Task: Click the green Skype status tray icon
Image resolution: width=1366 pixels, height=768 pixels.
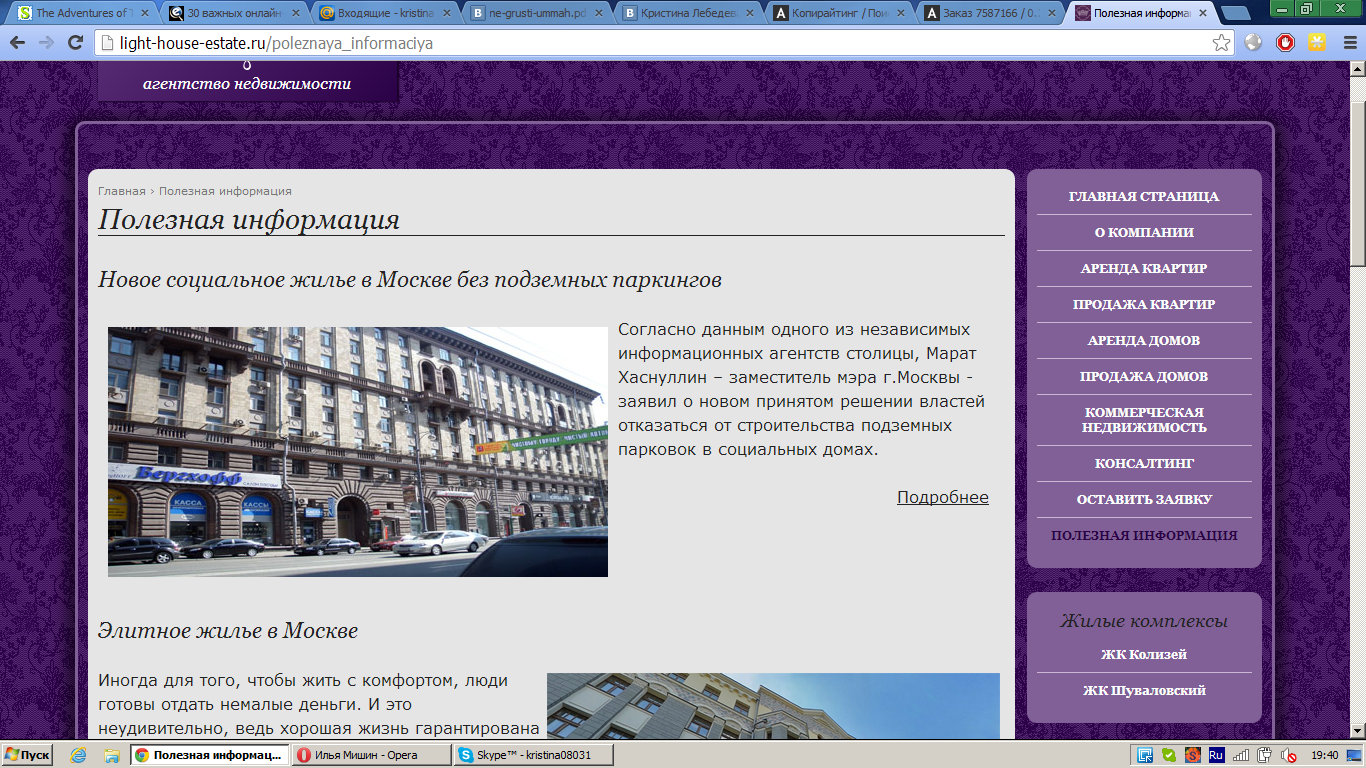Action: [x=1169, y=755]
